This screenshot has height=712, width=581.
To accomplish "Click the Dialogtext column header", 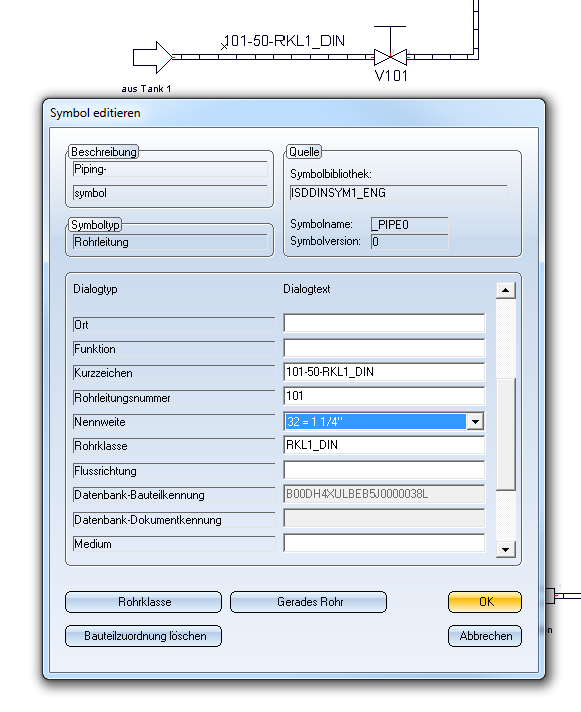I will [307, 289].
